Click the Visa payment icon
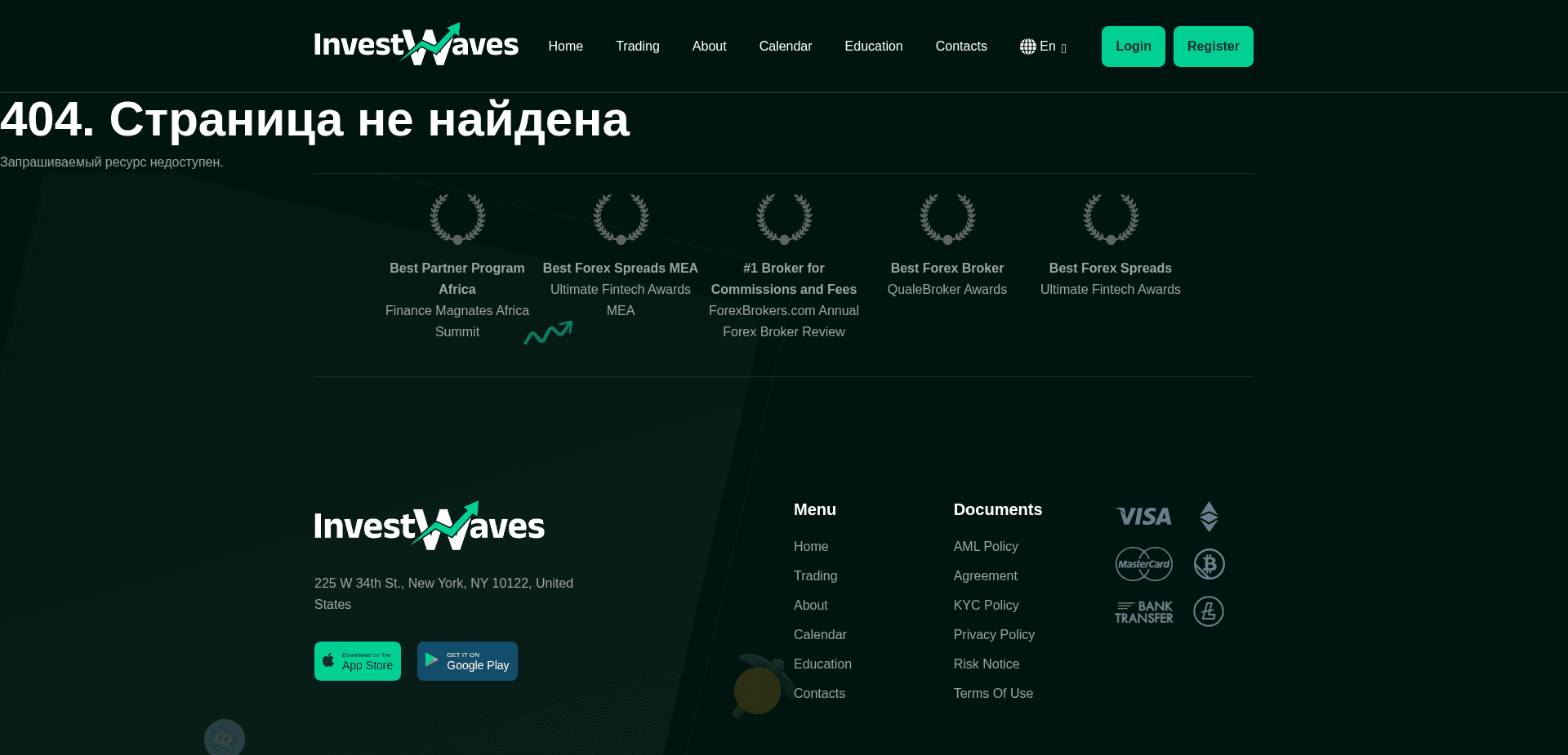The height and width of the screenshot is (755, 1568). [1143, 516]
